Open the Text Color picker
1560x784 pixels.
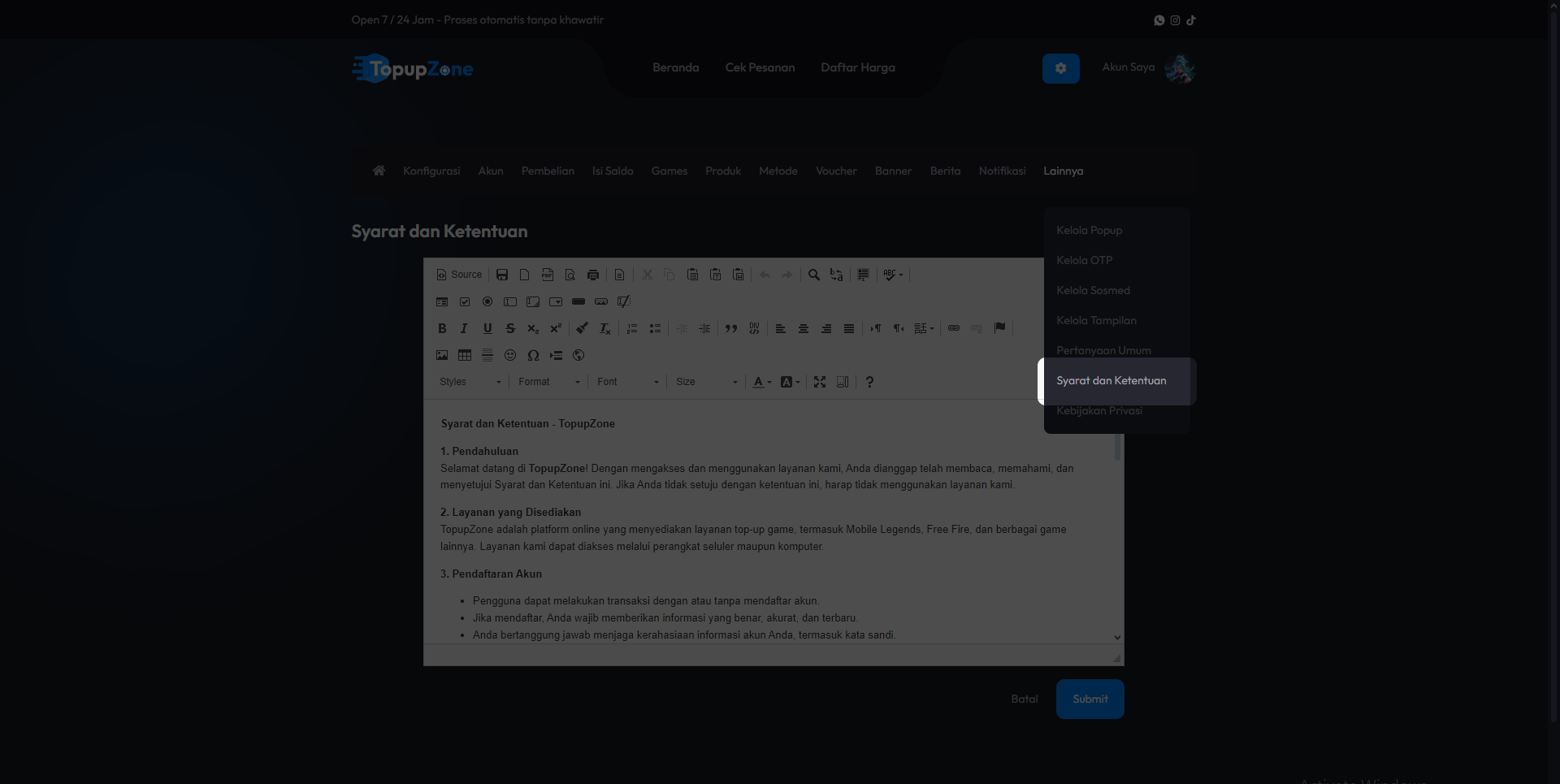pos(762,382)
